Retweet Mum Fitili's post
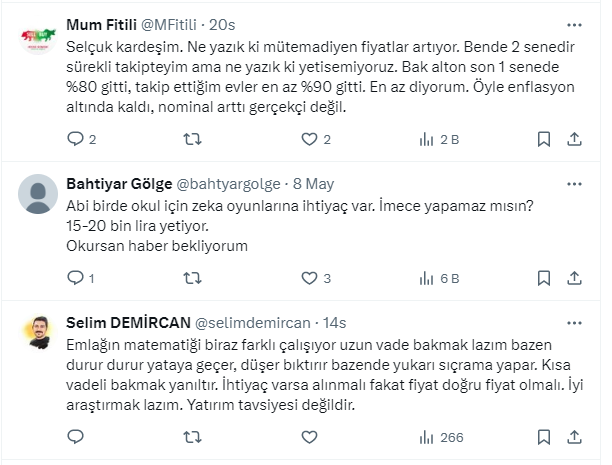Screen dimensions: 612x465 (194, 139)
